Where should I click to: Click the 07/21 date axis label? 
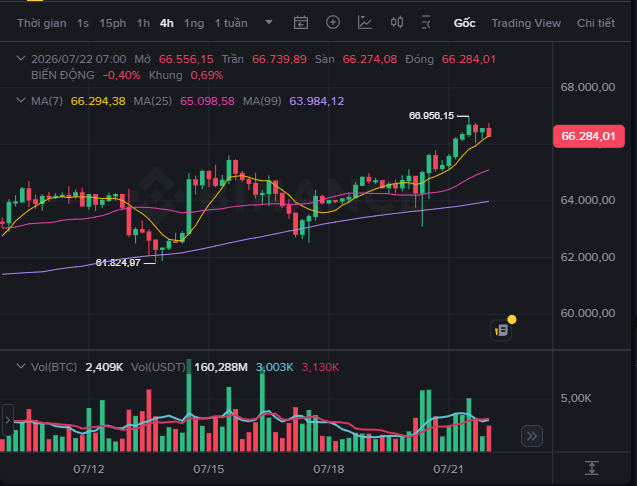pos(448,469)
